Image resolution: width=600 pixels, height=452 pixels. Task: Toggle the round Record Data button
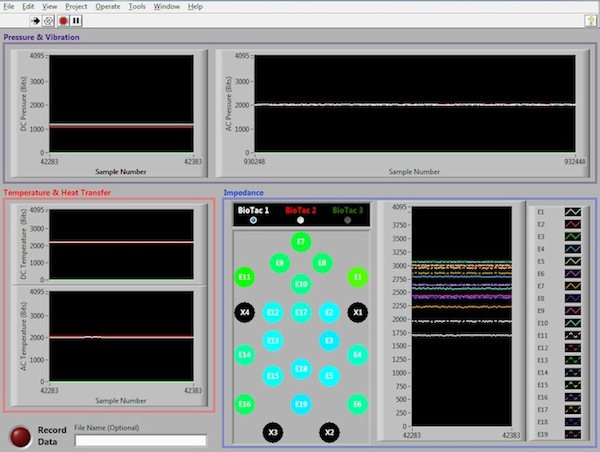pyautogui.click(x=20, y=436)
